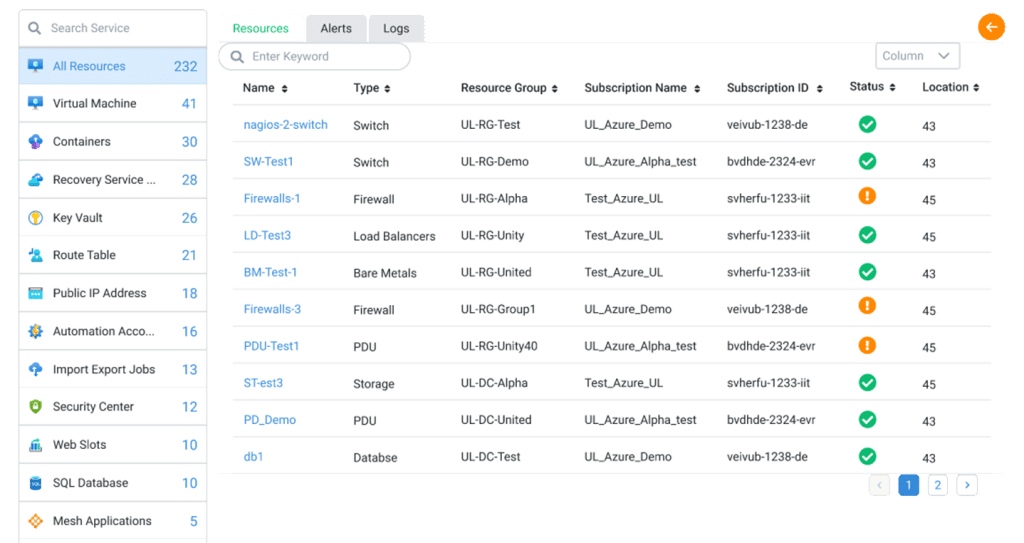Open the nagios-2-switch resource link
Viewport: 1024px width, 543px height.
coord(285,125)
